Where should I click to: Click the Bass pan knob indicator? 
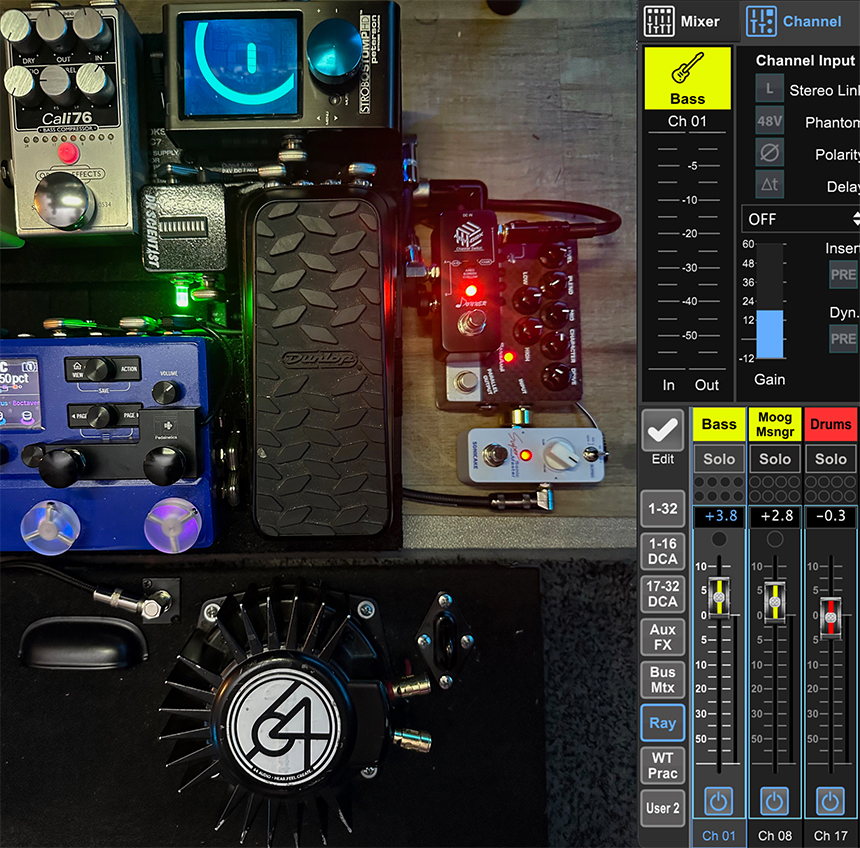coord(719,539)
